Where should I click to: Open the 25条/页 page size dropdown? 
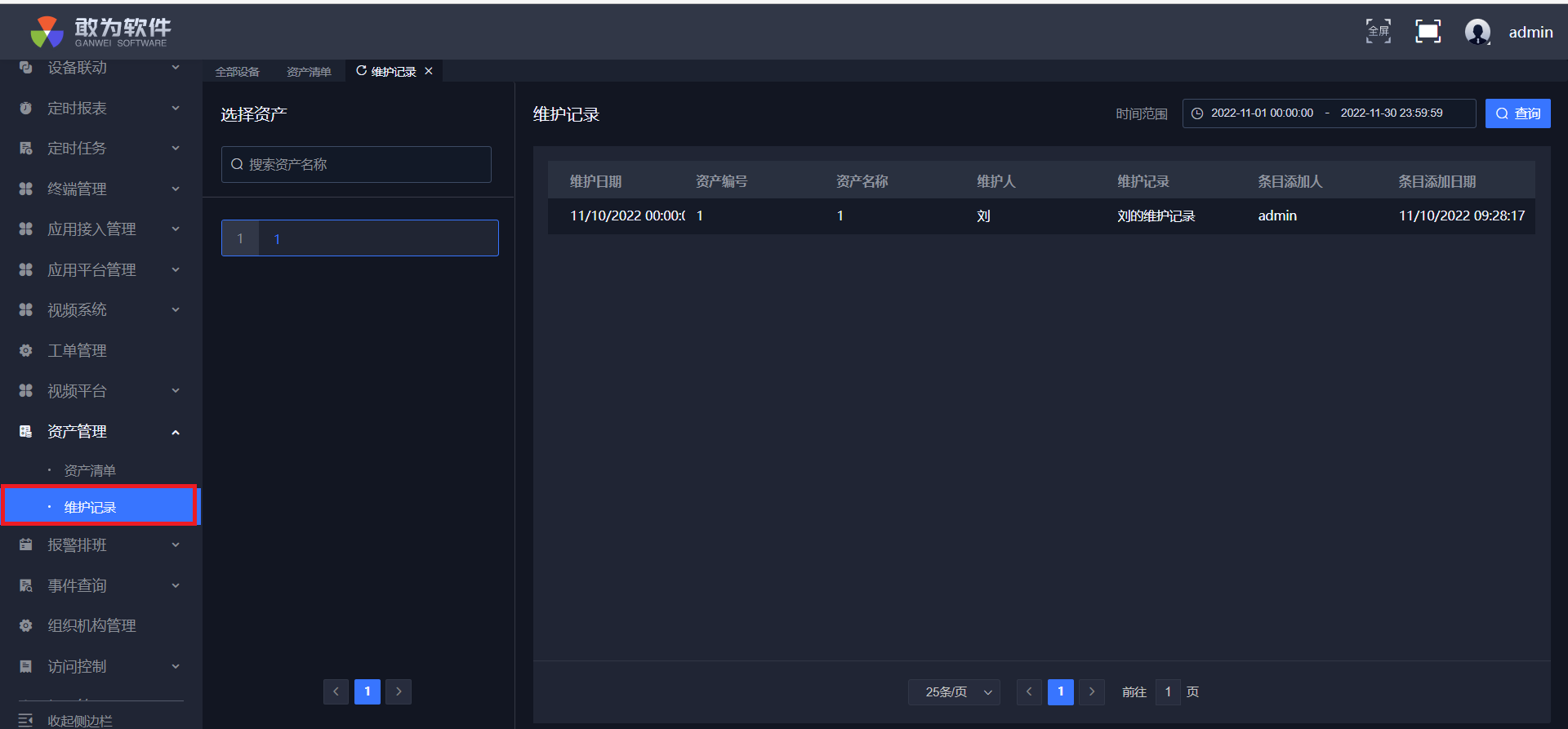954,692
